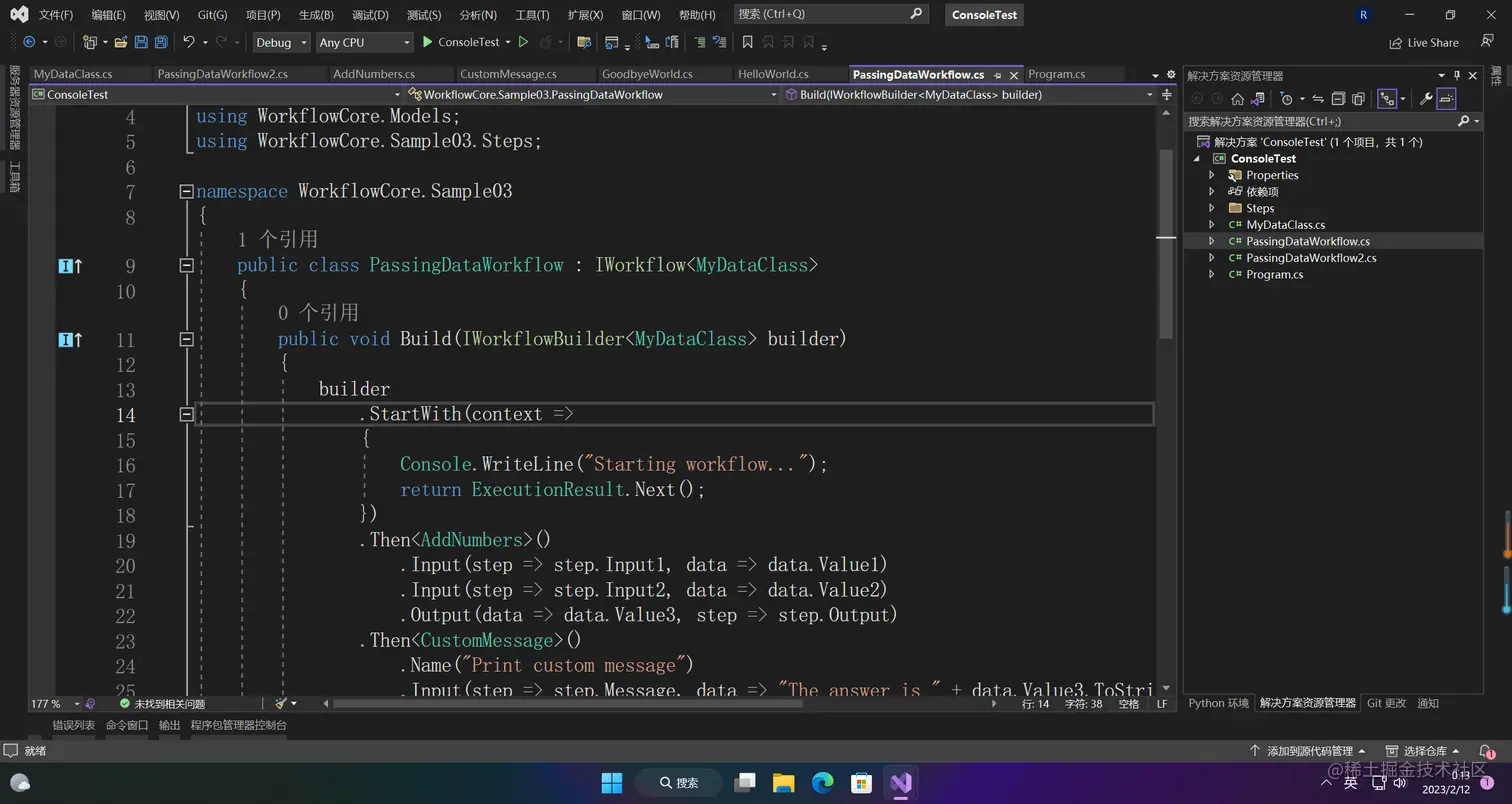Click the pending changes filter clock icon
Image resolution: width=1512 pixels, height=804 pixels.
[1286, 98]
